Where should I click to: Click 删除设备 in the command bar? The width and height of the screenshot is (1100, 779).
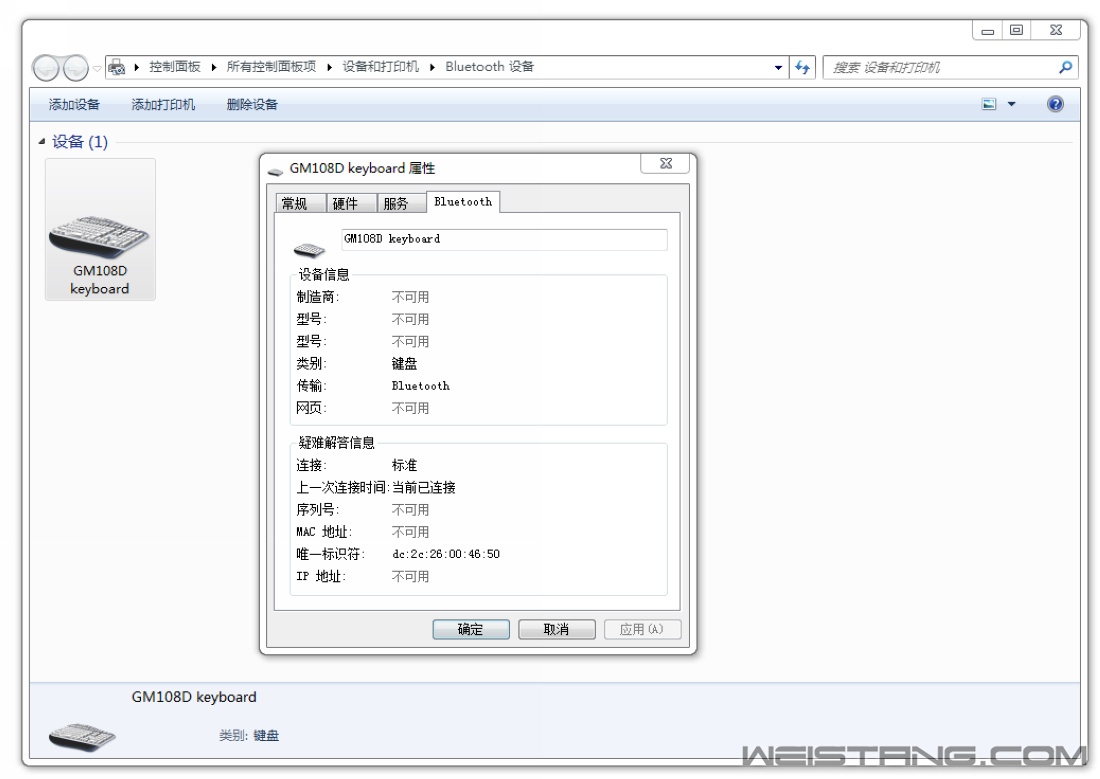point(252,105)
